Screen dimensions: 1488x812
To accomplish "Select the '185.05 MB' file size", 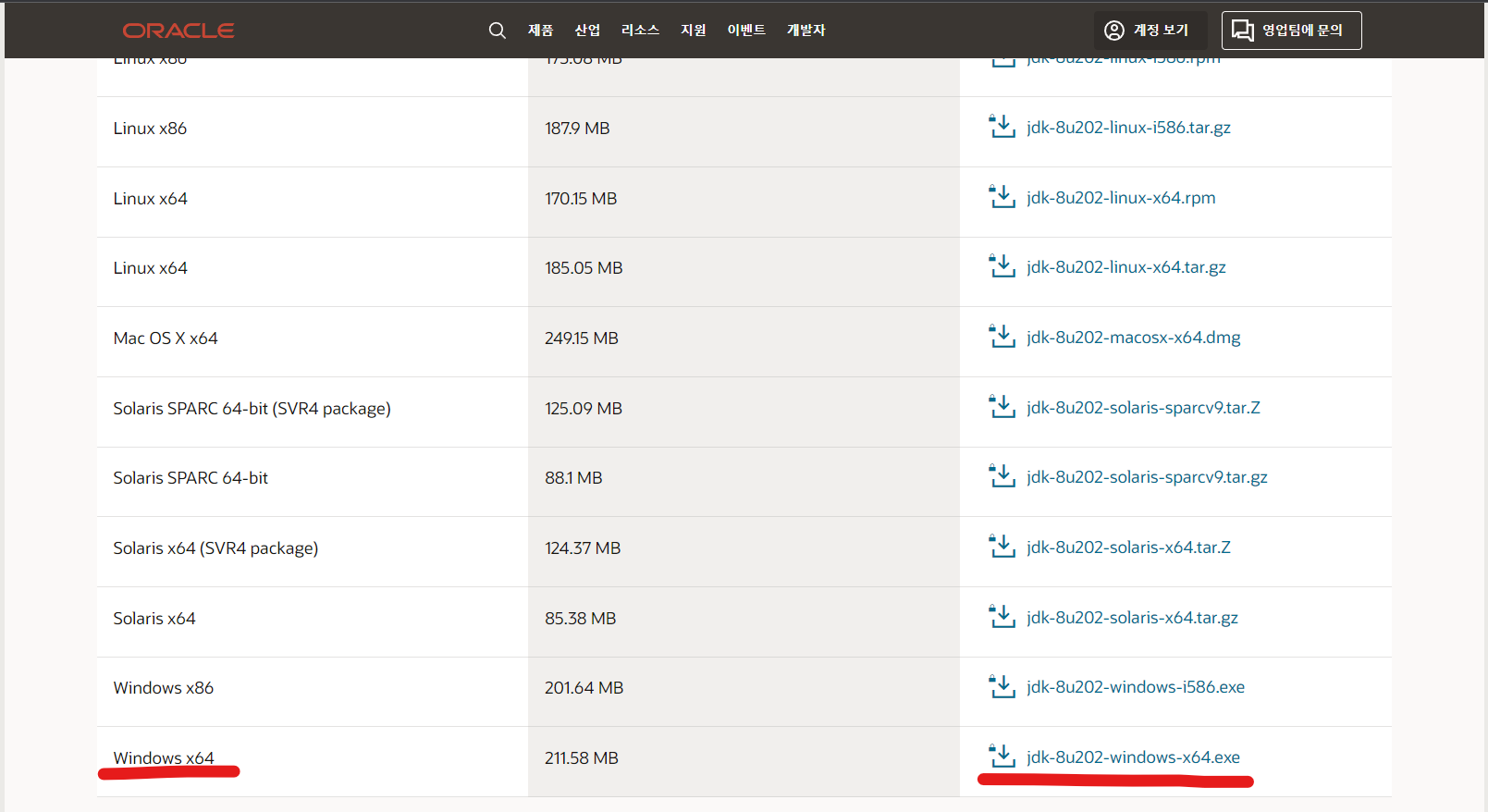I will point(584,268).
